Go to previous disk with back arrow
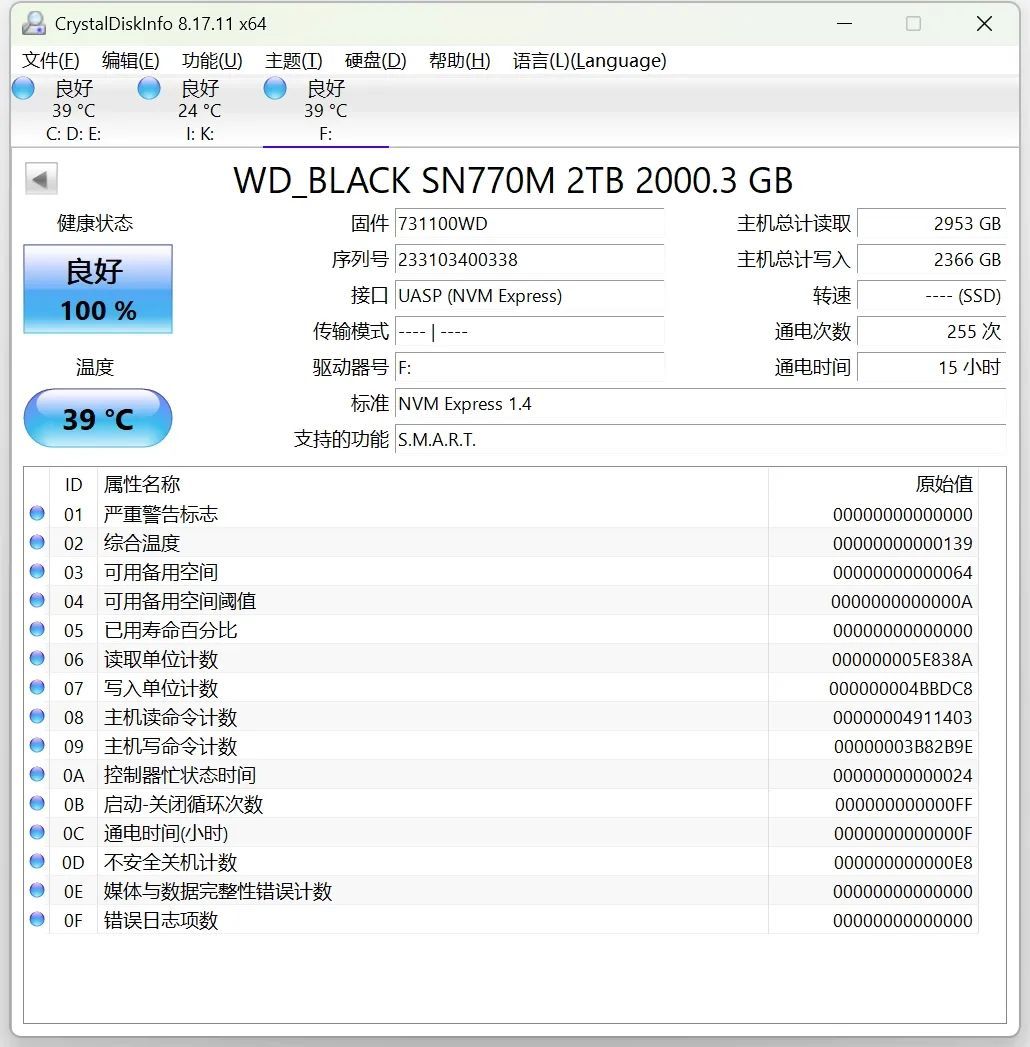This screenshot has width=1030, height=1047. [41, 179]
